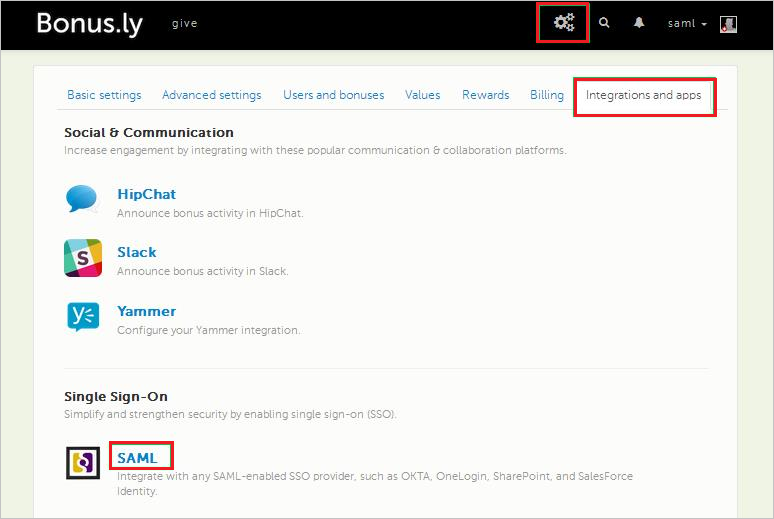Click the SAML logo icon
This screenshot has width=774, height=519.
point(83,463)
